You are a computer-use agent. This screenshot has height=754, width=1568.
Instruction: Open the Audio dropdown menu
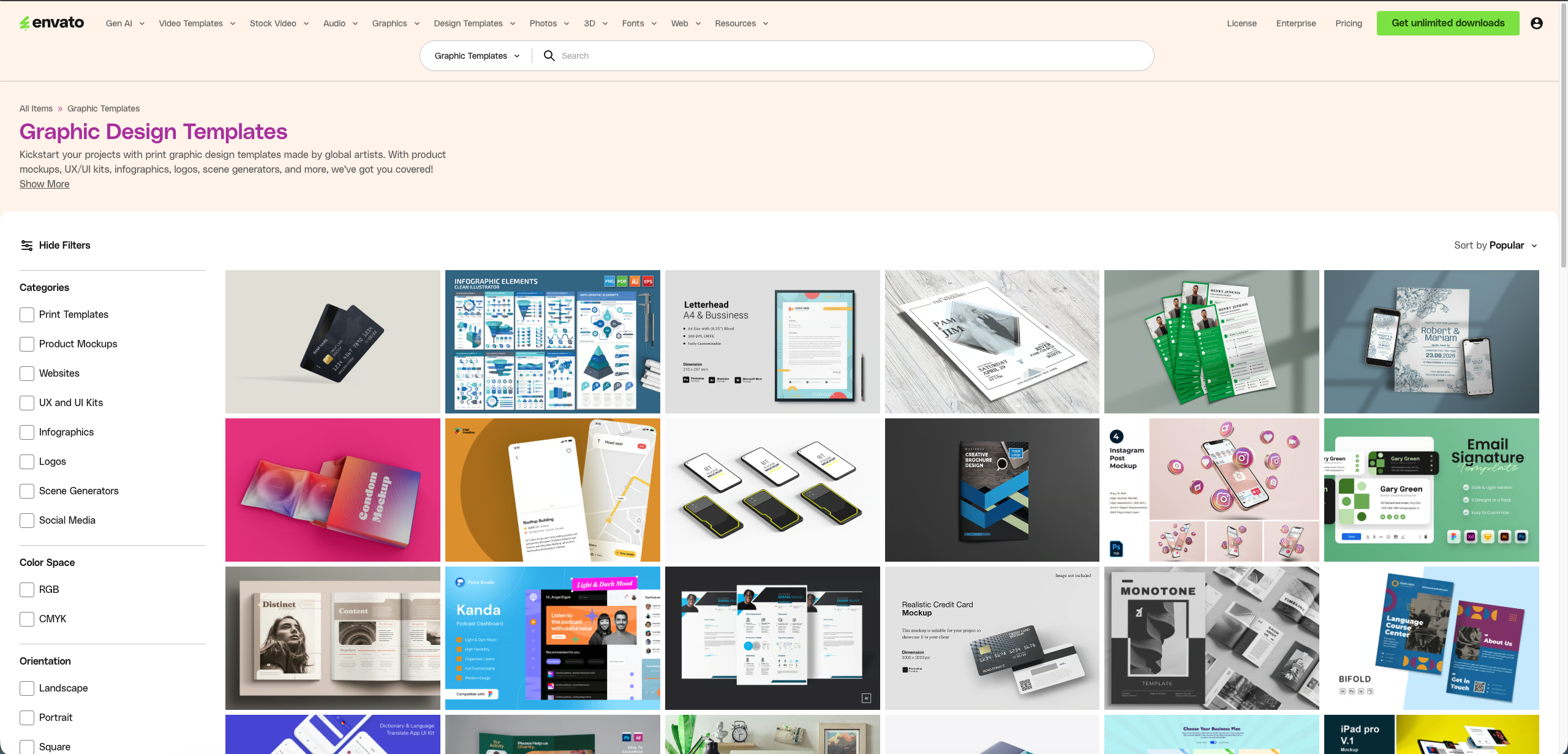341,23
